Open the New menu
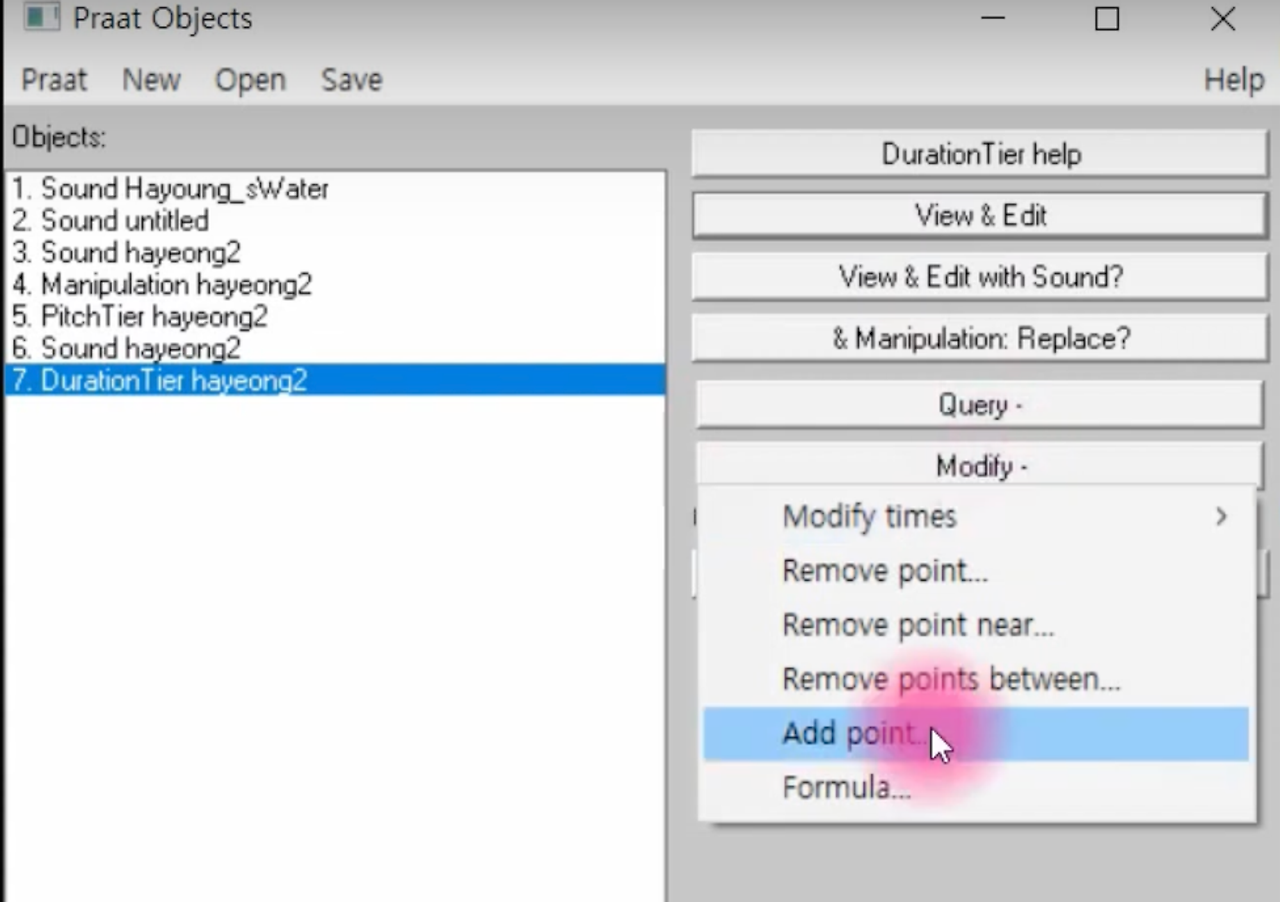Image resolution: width=1280 pixels, height=902 pixels. (x=151, y=80)
